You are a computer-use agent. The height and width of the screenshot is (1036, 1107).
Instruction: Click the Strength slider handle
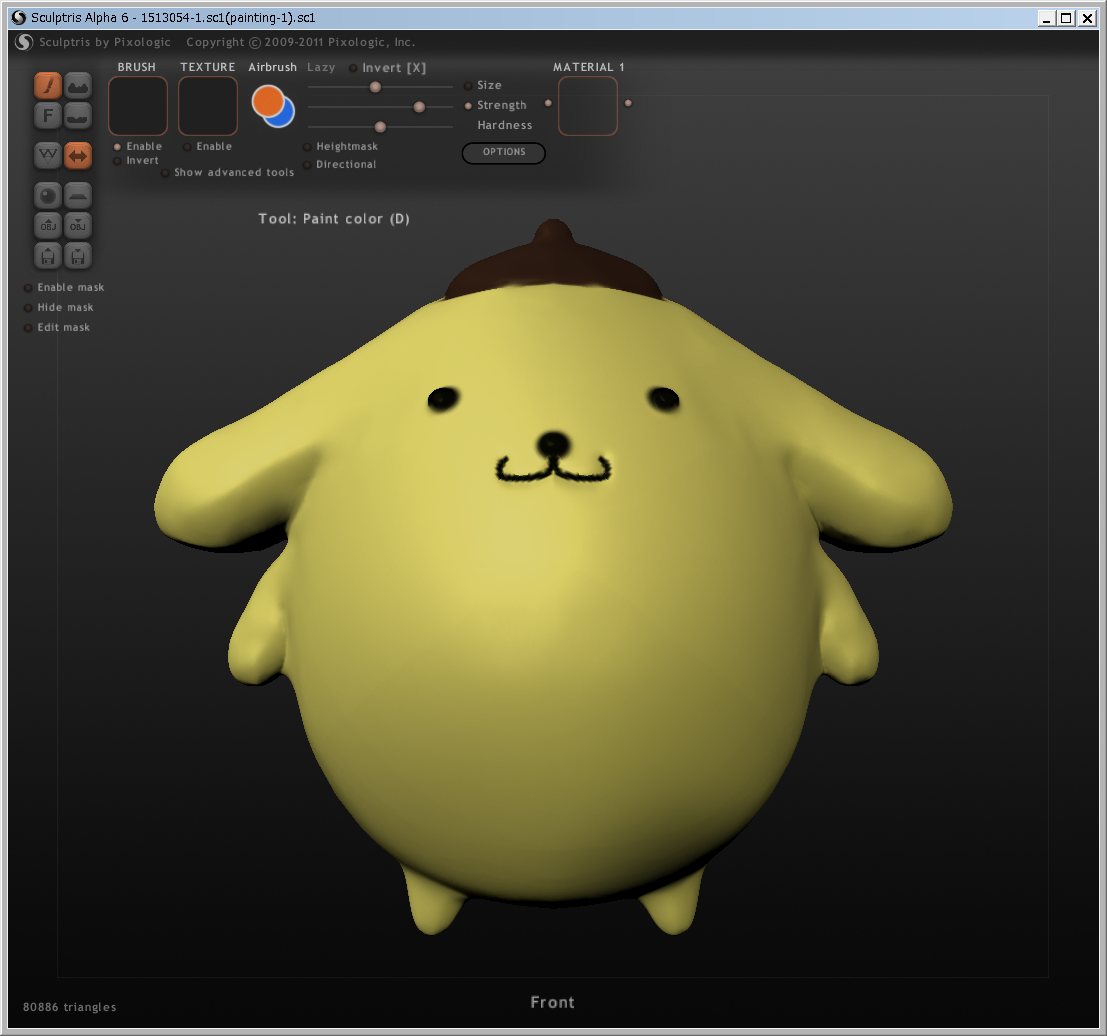point(419,107)
